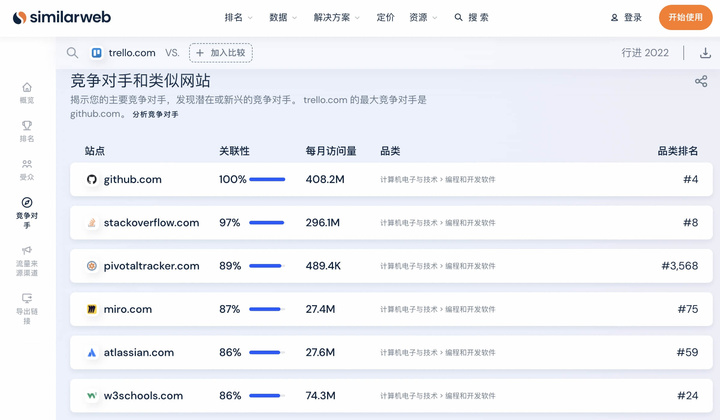Click the orange 开始使用 button
The width and height of the screenshot is (720, 420).
tap(686, 17)
